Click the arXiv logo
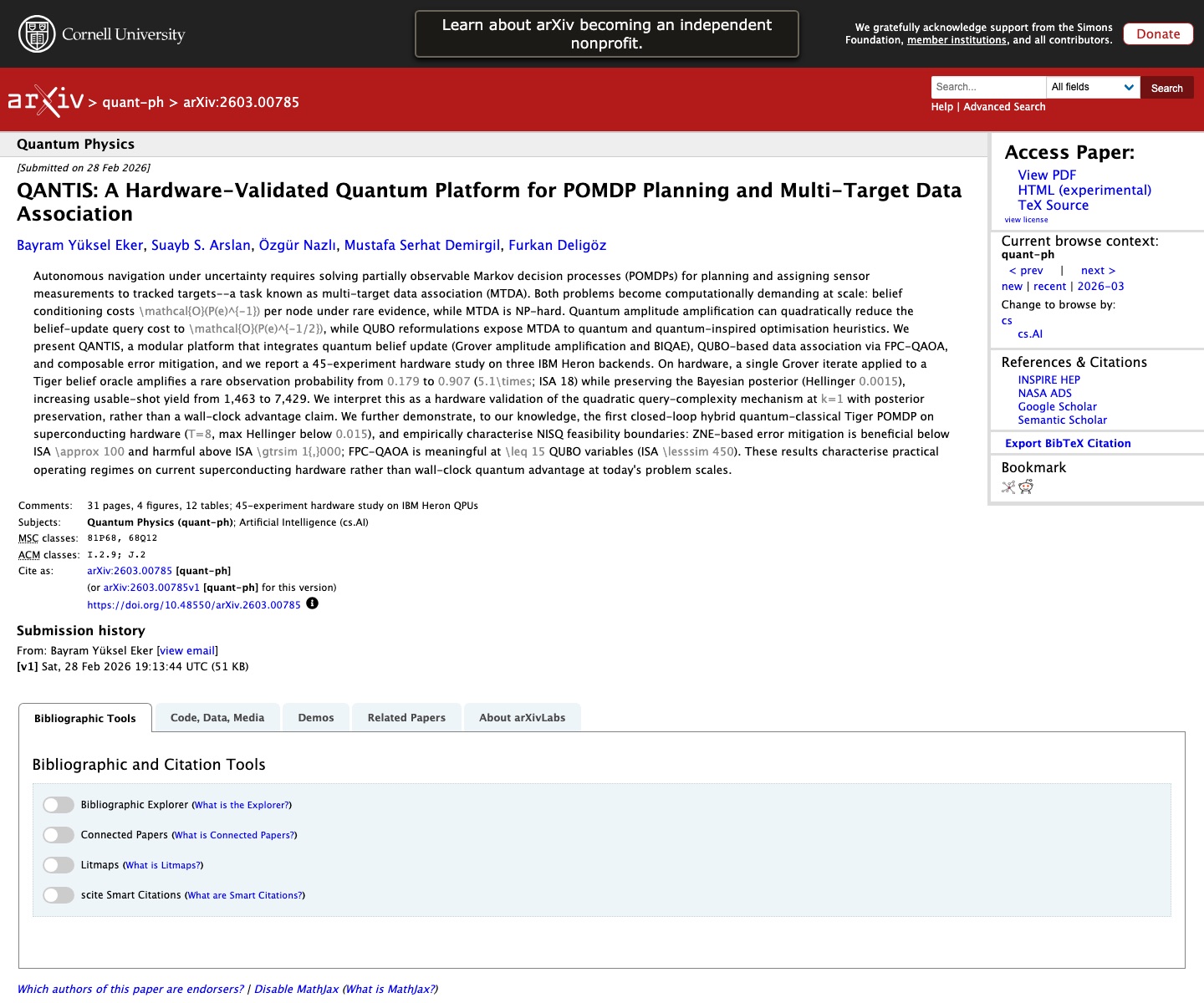This screenshot has height=1003, width=1204. click(46, 101)
